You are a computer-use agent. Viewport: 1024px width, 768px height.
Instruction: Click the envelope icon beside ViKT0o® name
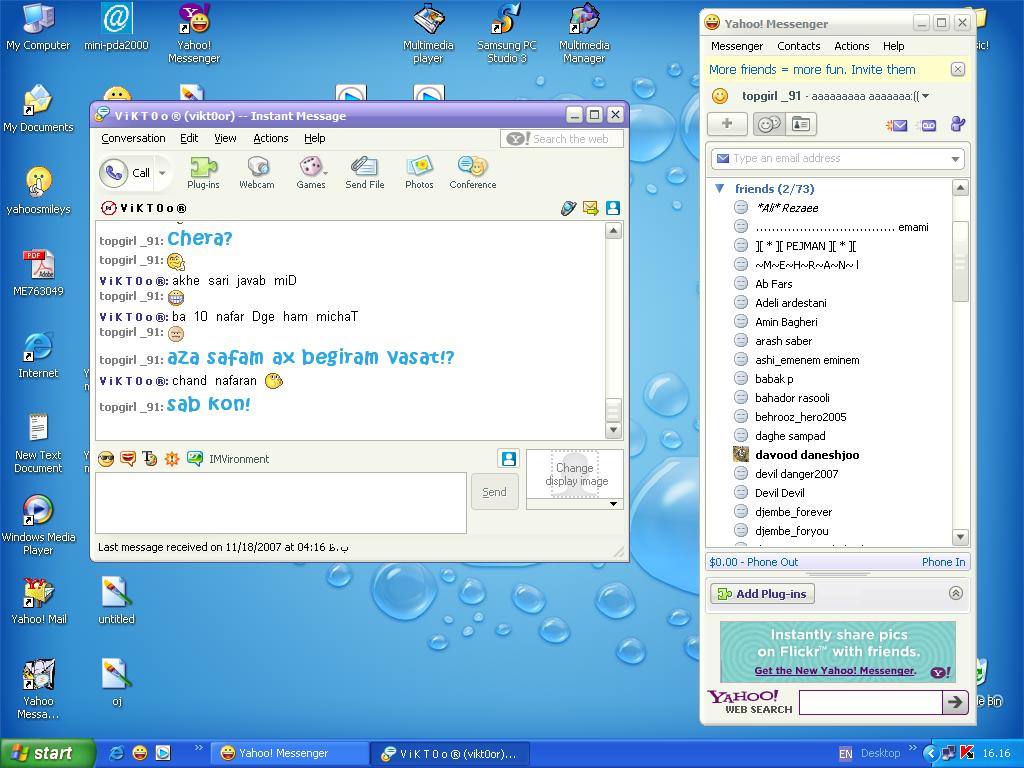click(590, 208)
